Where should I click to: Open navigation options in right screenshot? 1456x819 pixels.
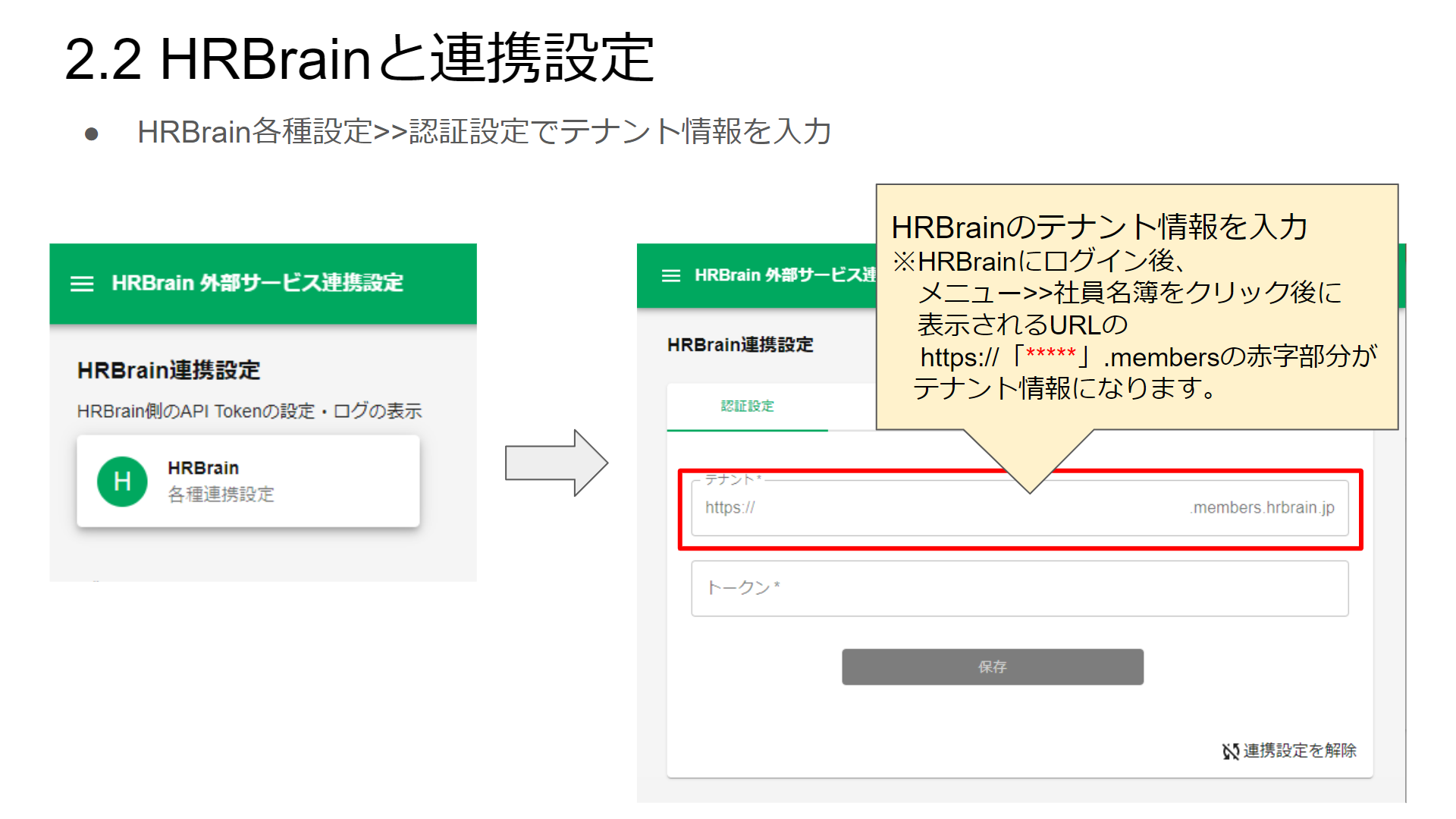[670, 274]
